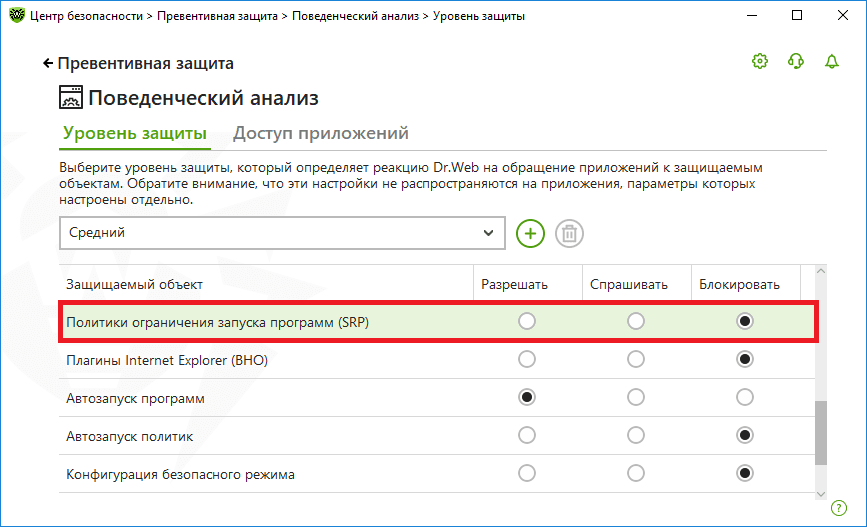Set SRP policies to Разрешать
This screenshot has width=867, height=527.
coord(526,321)
